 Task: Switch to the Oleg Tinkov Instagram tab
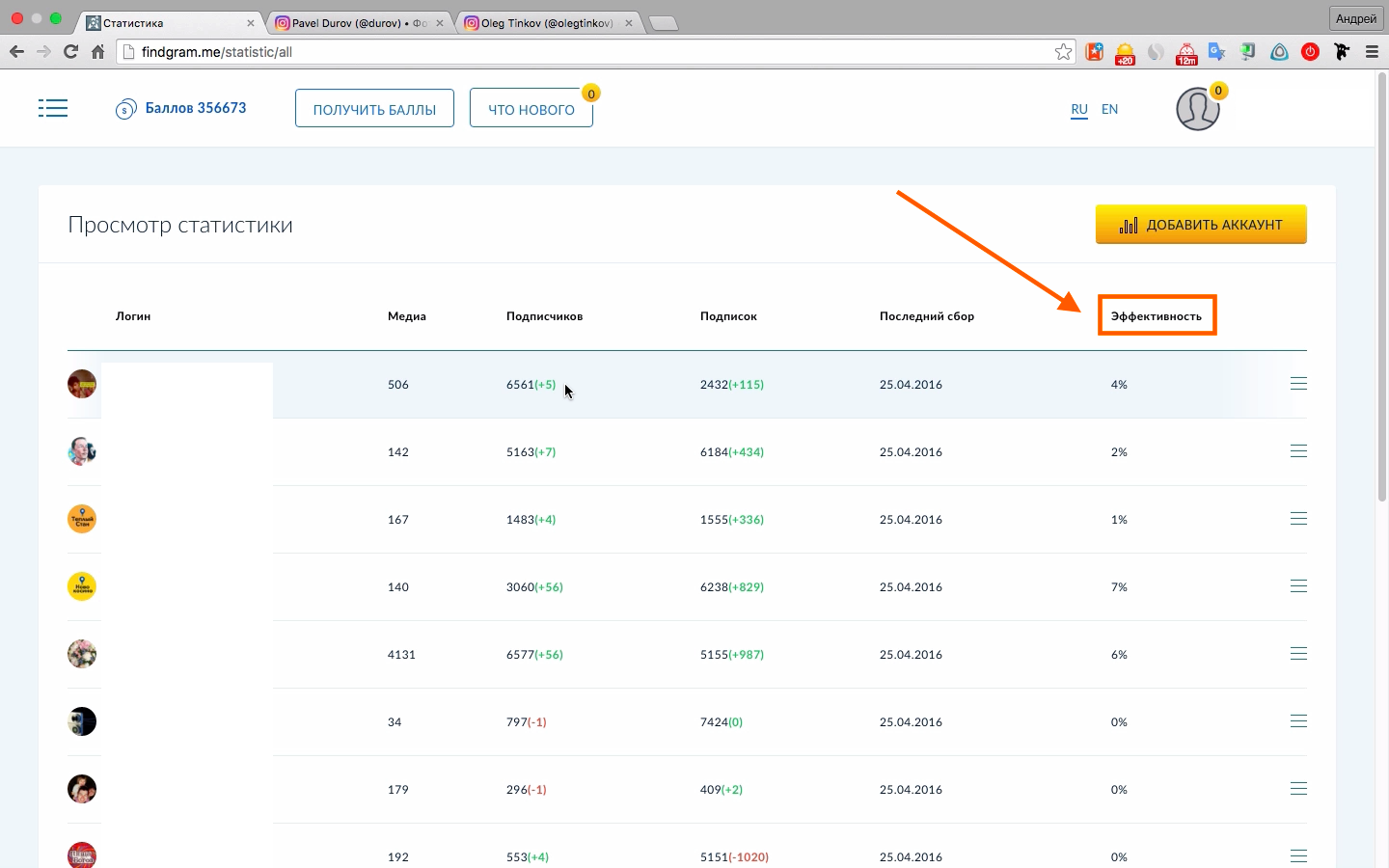(x=548, y=23)
